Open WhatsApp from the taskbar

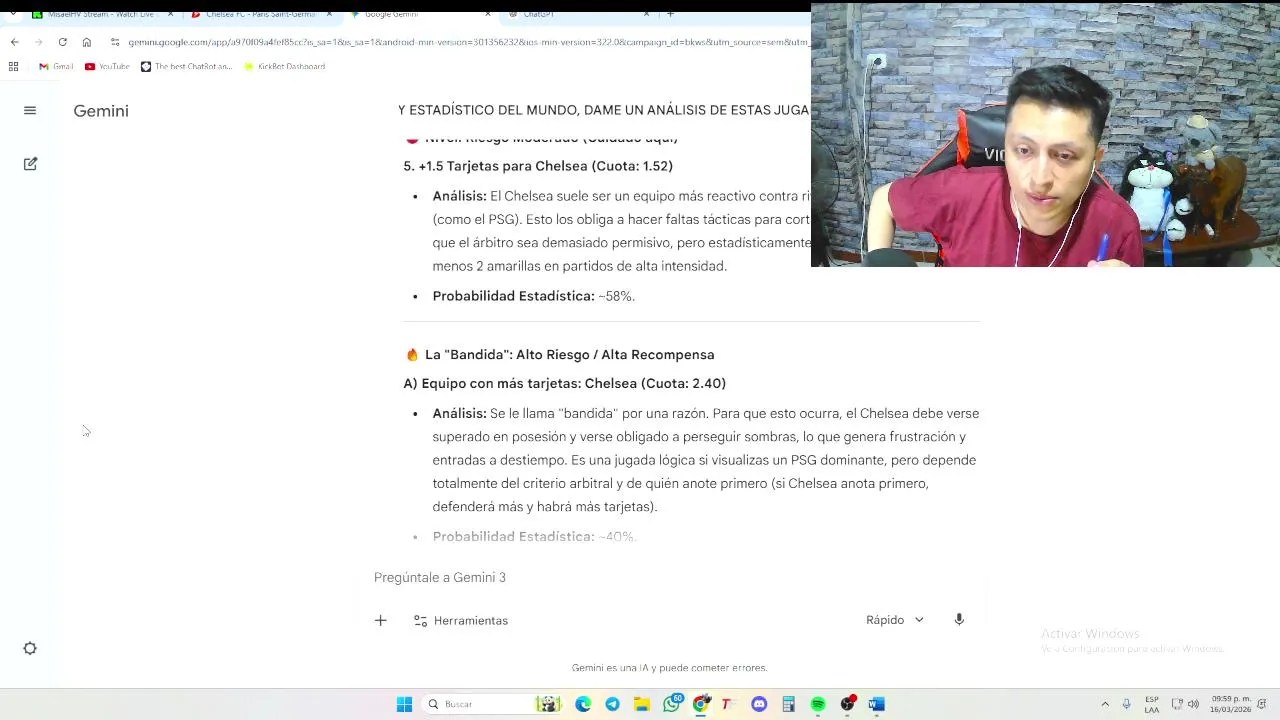(672, 704)
